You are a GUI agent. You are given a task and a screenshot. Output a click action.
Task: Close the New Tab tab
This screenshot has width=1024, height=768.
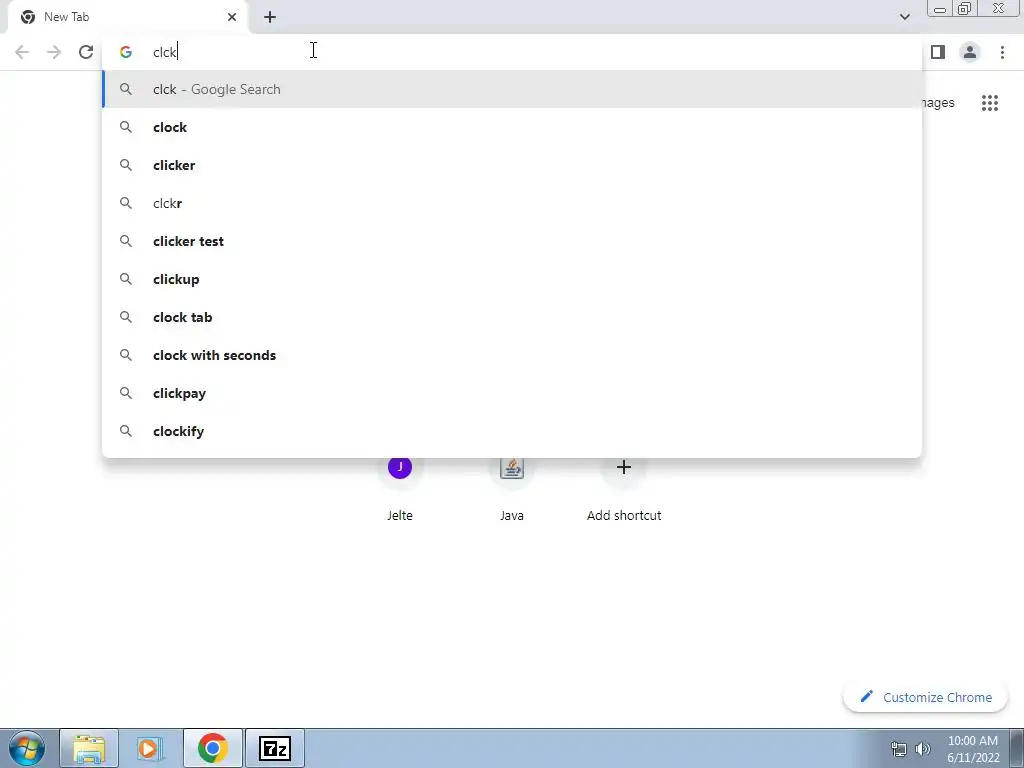[232, 17]
